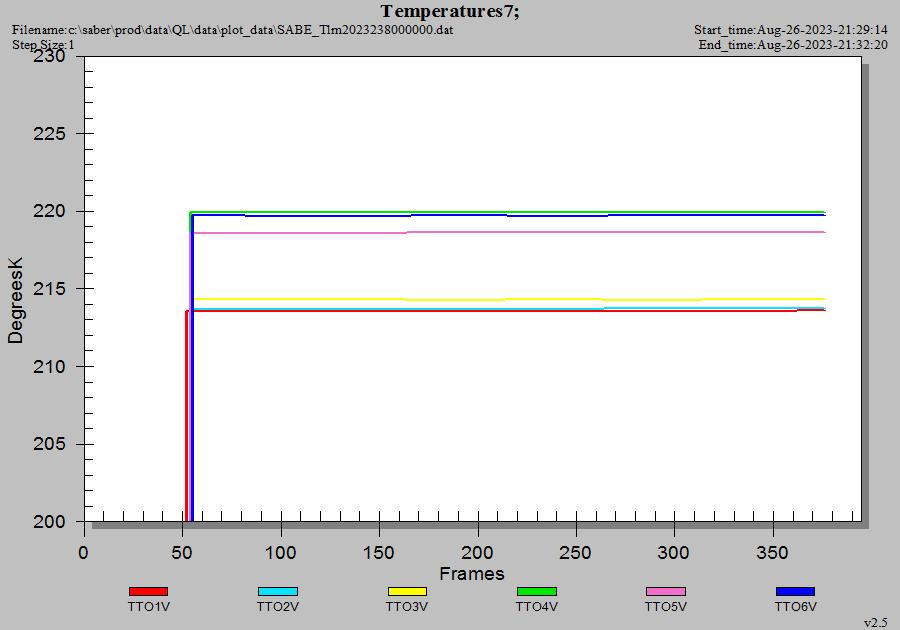The width and height of the screenshot is (900, 630).
Task: Click the Frames x-axis label
Action: [x=472, y=574]
